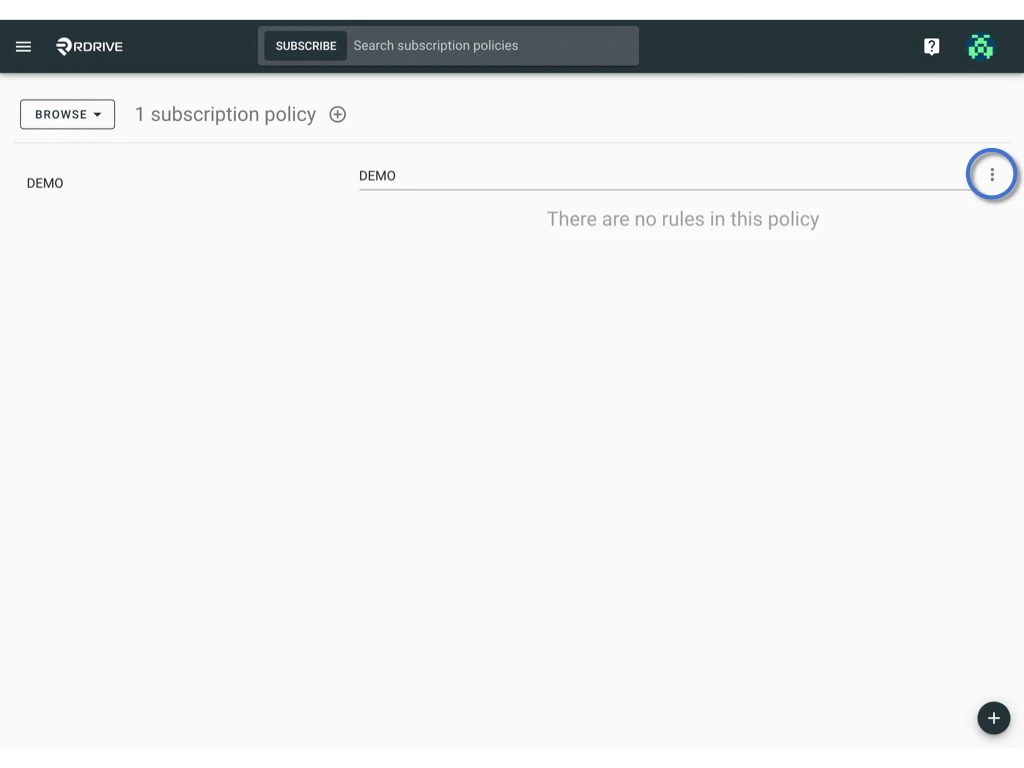Open the BROWSE dropdown
Image resolution: width=1024 pixels, height=768 pixels.
coord(66,114)
